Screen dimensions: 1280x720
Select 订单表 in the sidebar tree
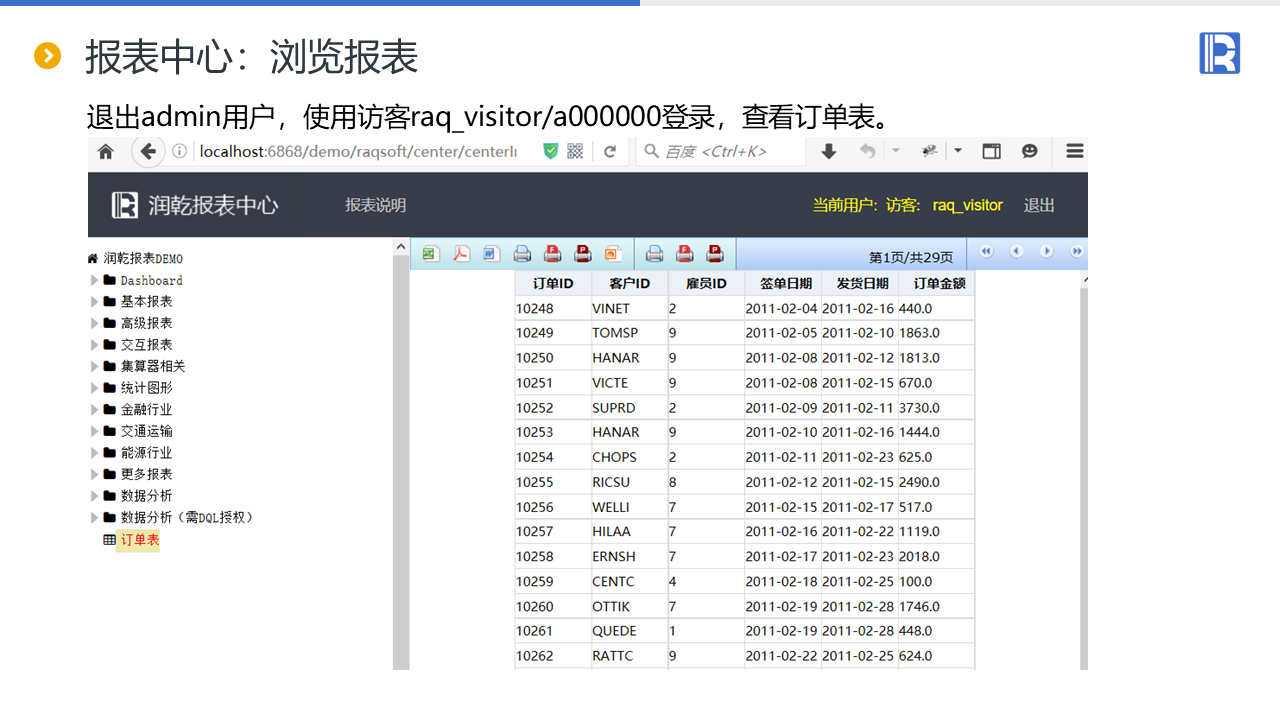(x=138, y=539)
